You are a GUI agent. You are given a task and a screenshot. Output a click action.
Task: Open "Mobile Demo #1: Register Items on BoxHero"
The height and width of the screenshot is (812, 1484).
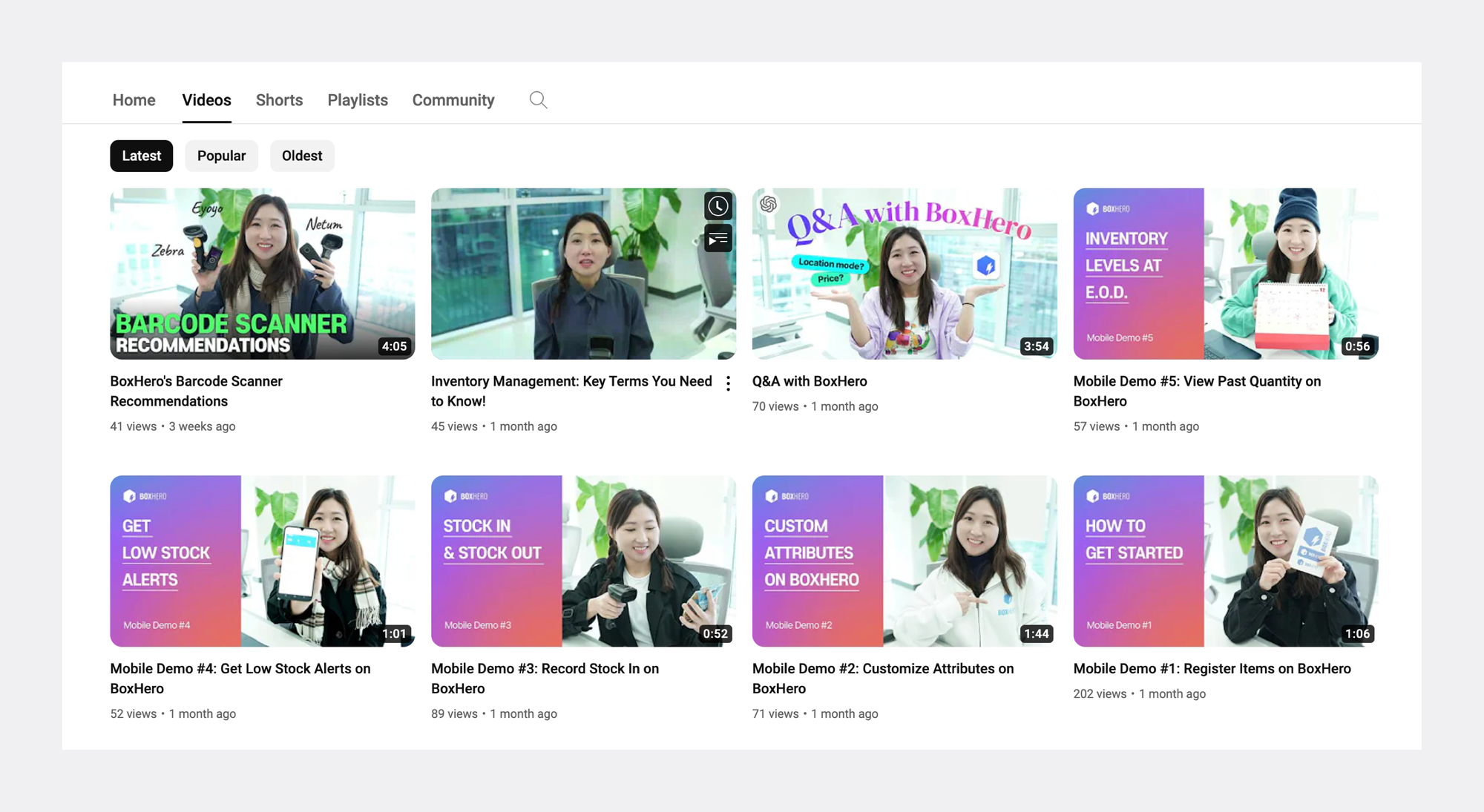click(1212, 668)
